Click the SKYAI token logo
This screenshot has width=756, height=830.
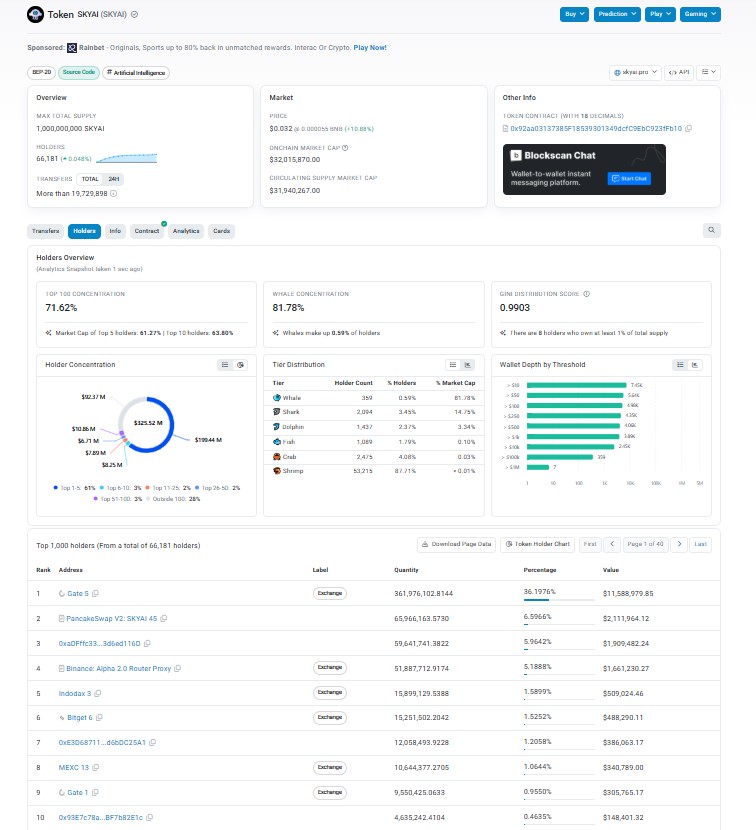click(35, 14)
